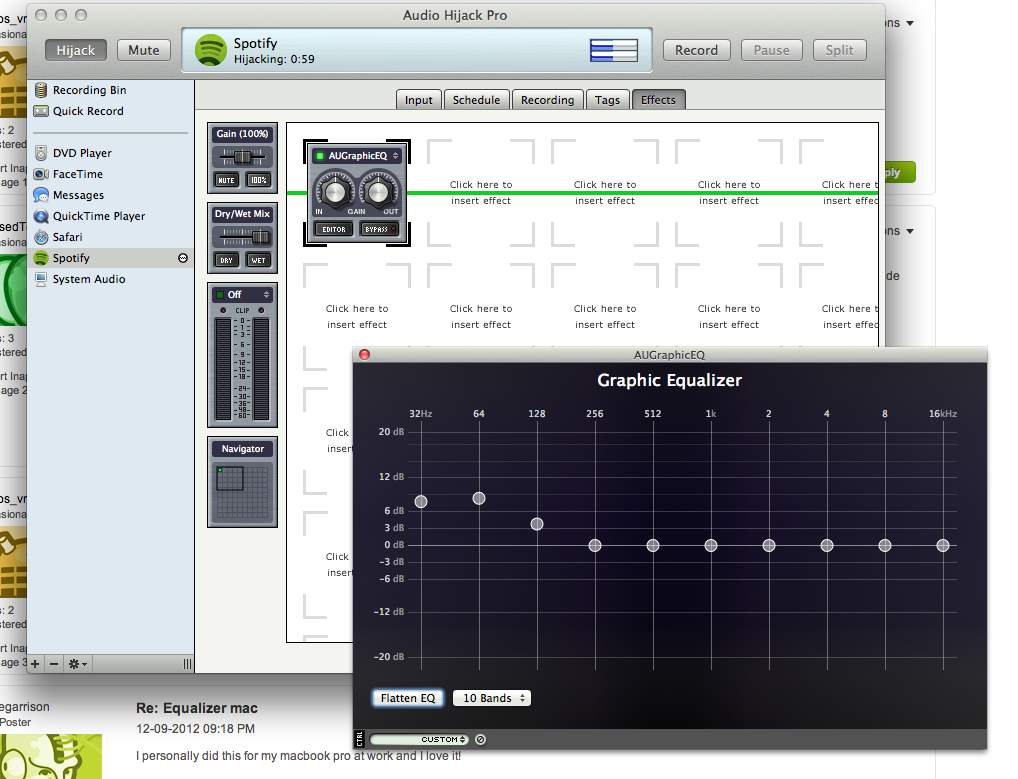Open the effect EDITOR button
1018x779 pixels.
pyautogui.click(x=334, y=229)
